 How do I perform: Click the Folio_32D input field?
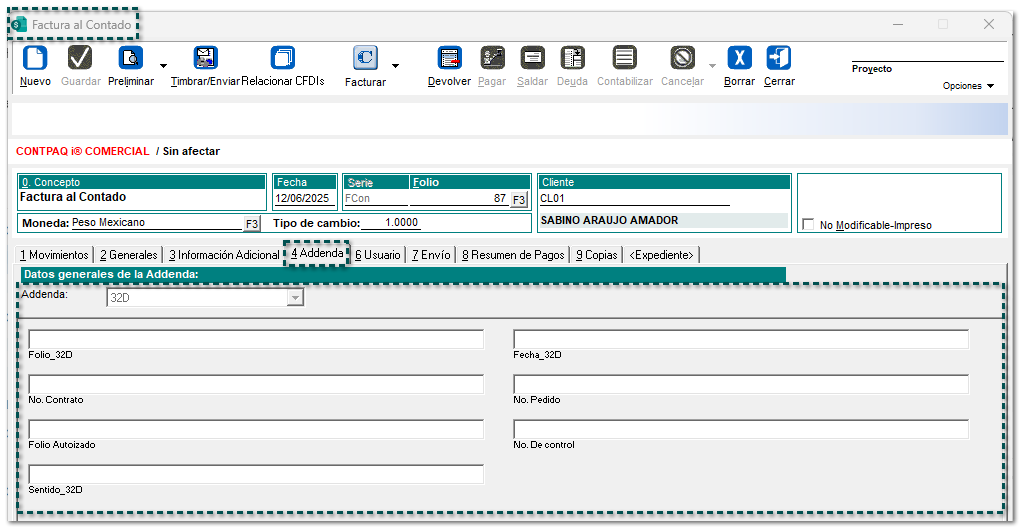(256, 340)
